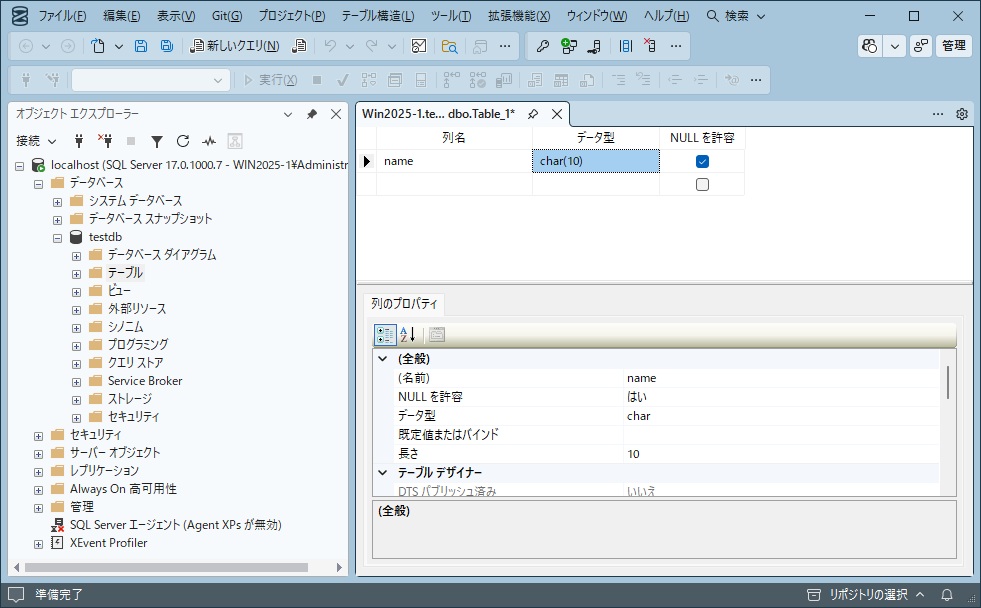Collapse the testdb database node
The image size is (981, 608).
point(58,237)
